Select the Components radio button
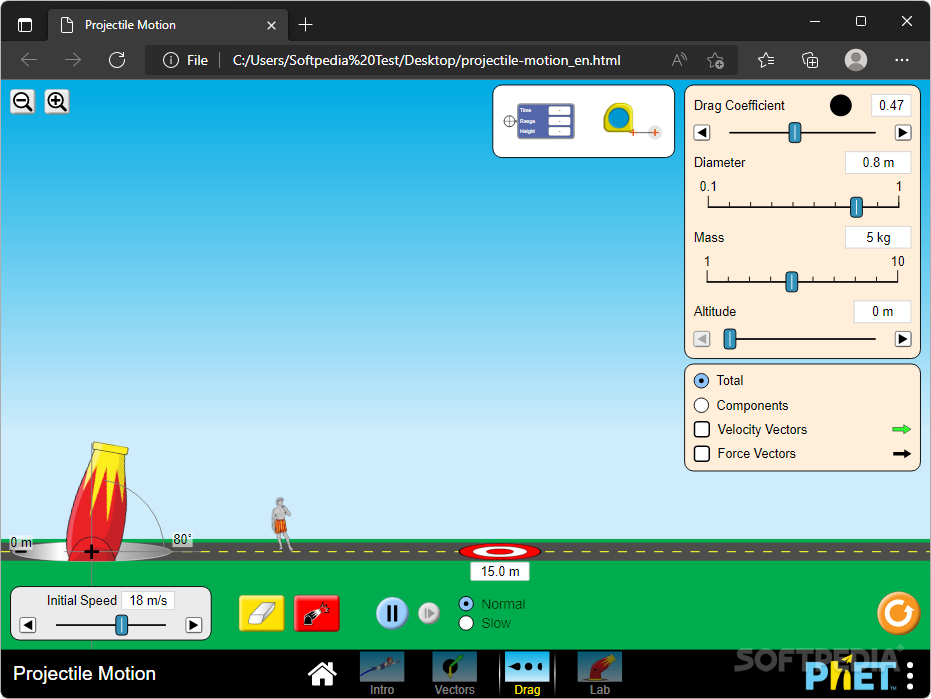Screen dimensions: 931x699 point(701,406)
